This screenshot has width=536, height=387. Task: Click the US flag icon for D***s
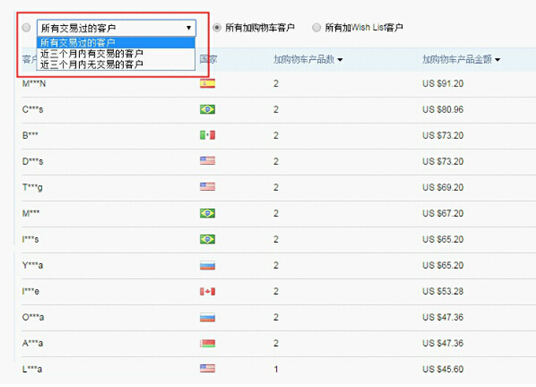click(207, 161)
